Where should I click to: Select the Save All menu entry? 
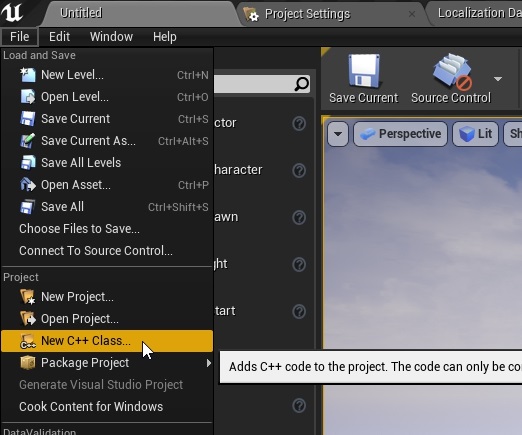point(107,207)
